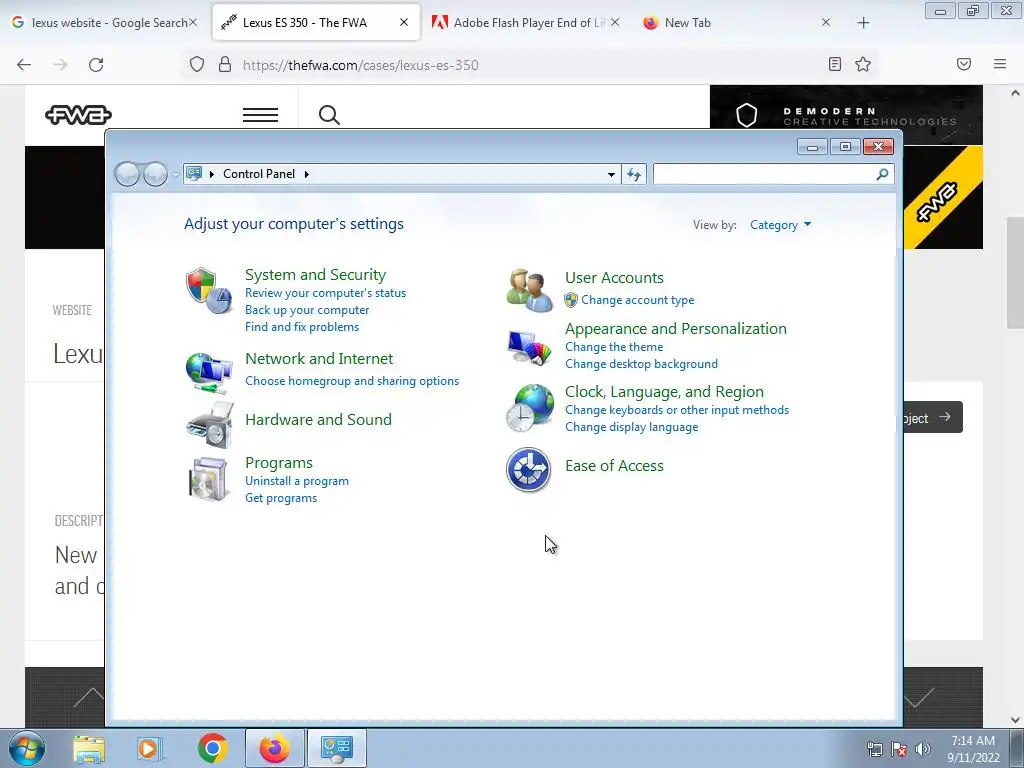
Task: Open the Firefox application menu
Action: point(1000,64)
